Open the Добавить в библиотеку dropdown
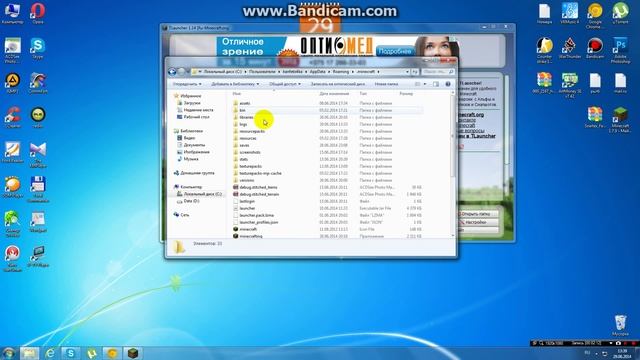The height and width of the screenshot is (360, 640). point(235,84)
